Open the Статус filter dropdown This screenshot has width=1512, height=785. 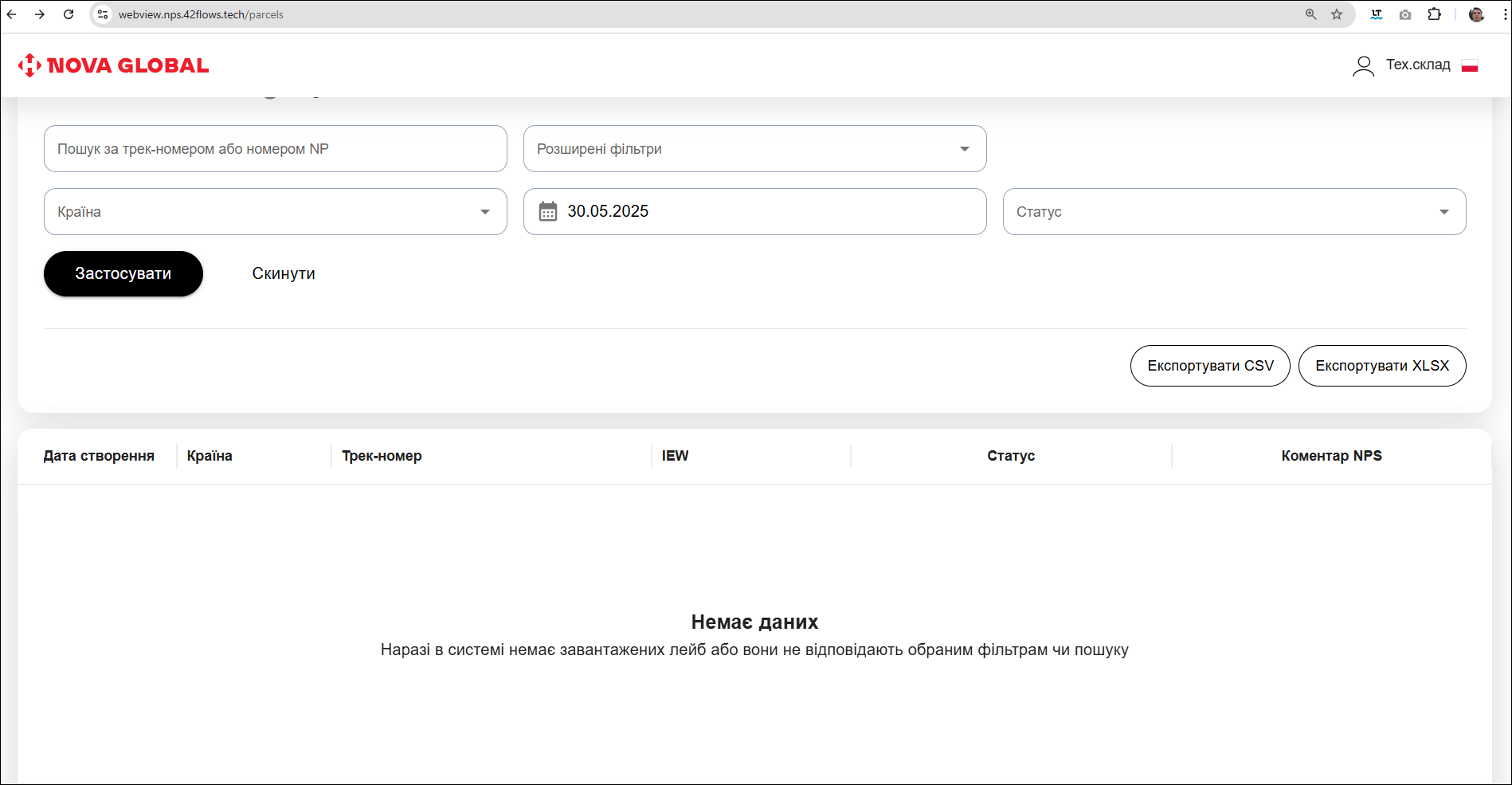point(1233,212)
